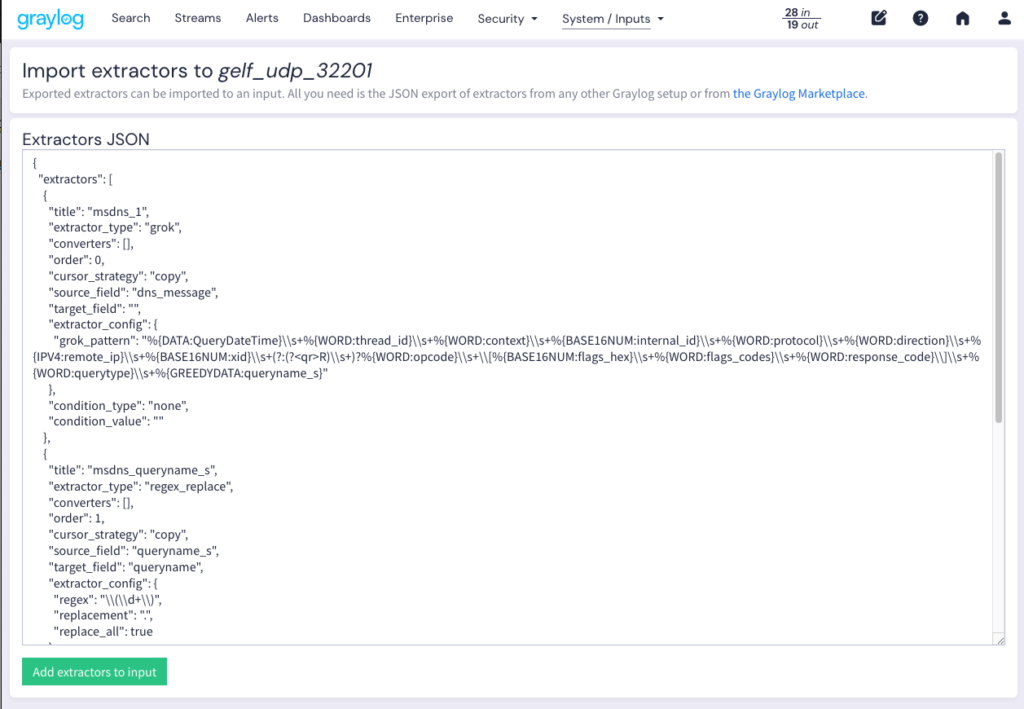Open the Search page
The height and width of the screenshot is (709, 1024).
(131, 18)
